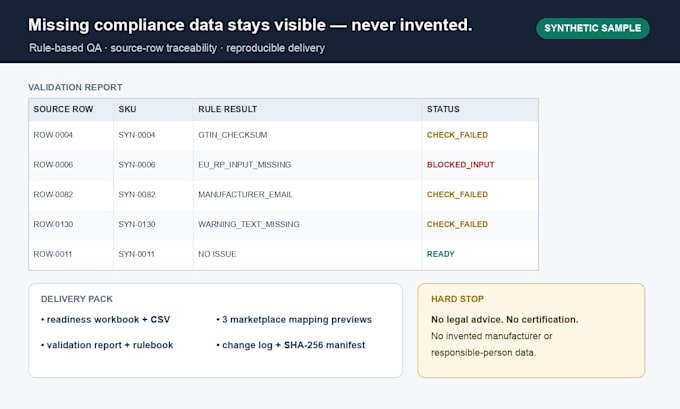Select the EU_RP_INPUT_MISSING rule result

pyautogui.click(x=245, y=165)
